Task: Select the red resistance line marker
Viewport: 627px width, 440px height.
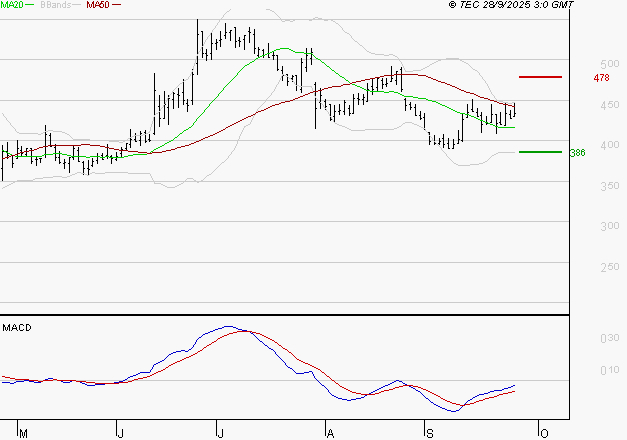Action: [x=540, y=77]
